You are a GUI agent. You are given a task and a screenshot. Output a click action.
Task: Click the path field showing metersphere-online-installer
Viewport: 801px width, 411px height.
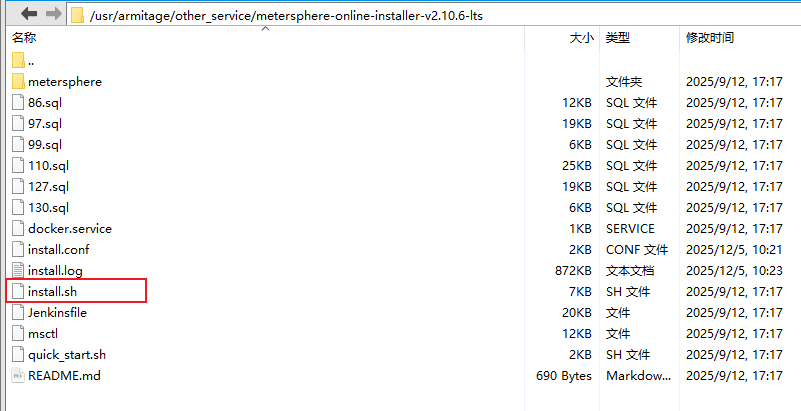tap(433, 15)
